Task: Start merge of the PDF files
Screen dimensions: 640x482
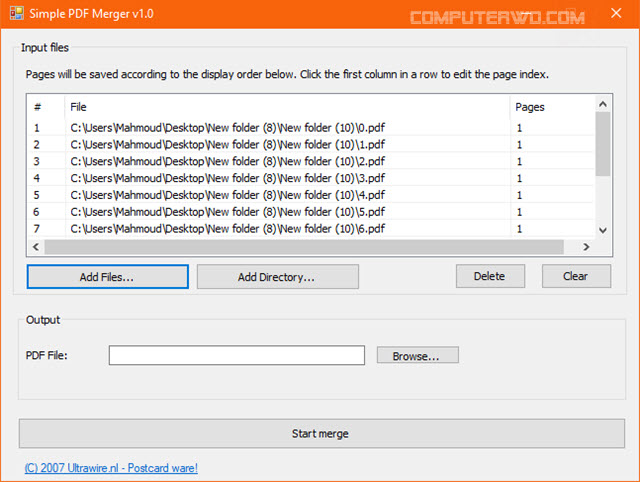Action: (321, 433)
